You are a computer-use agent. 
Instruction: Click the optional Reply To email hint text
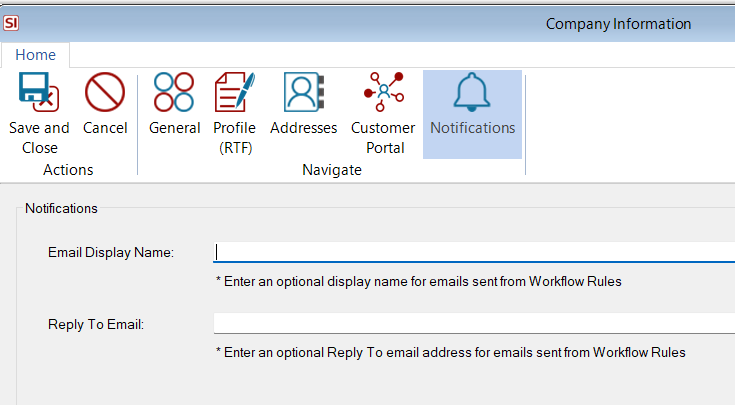tap(450, 352)
